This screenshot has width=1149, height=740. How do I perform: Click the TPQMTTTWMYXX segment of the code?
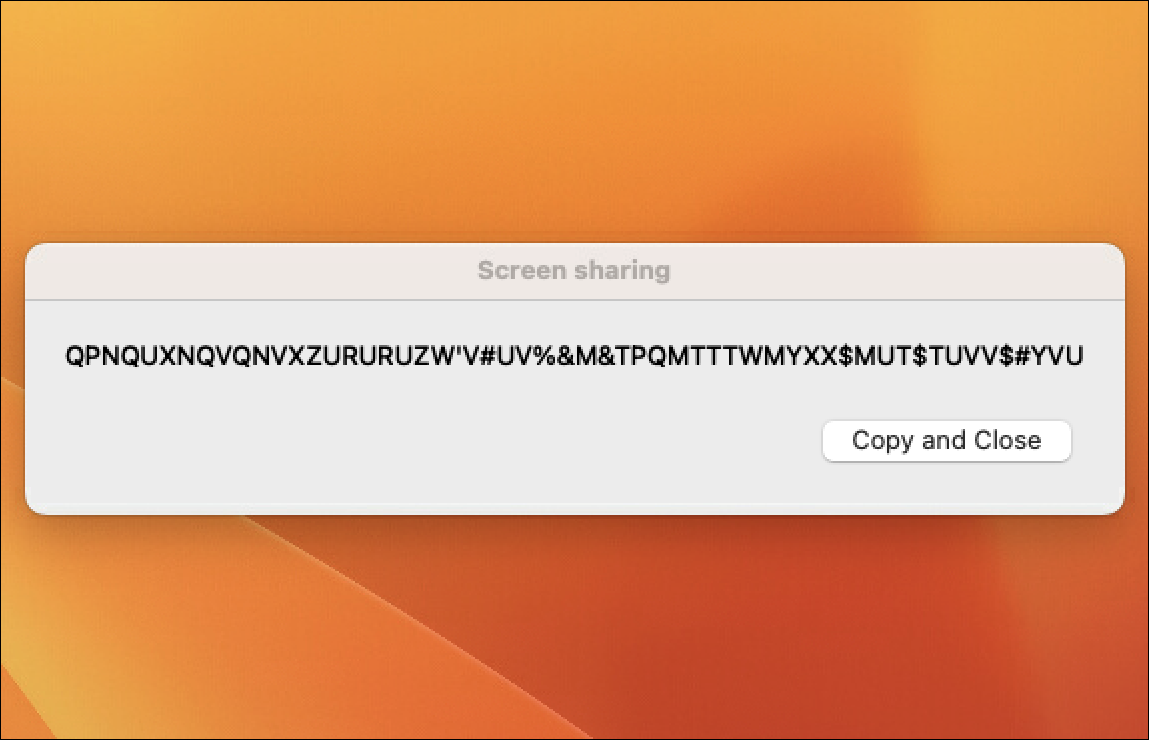[726, 355]
